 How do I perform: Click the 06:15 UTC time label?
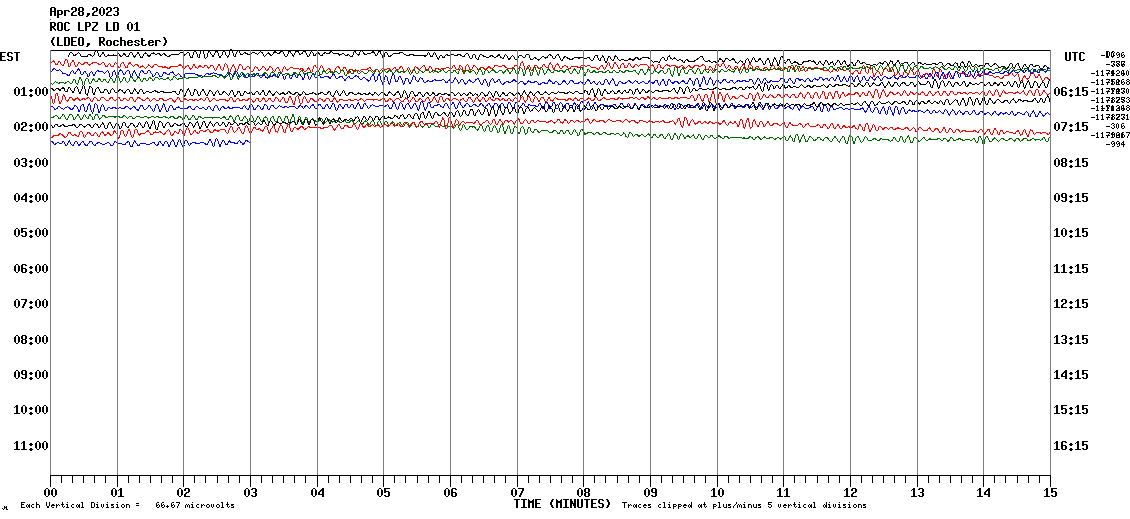coord(1071,92)
